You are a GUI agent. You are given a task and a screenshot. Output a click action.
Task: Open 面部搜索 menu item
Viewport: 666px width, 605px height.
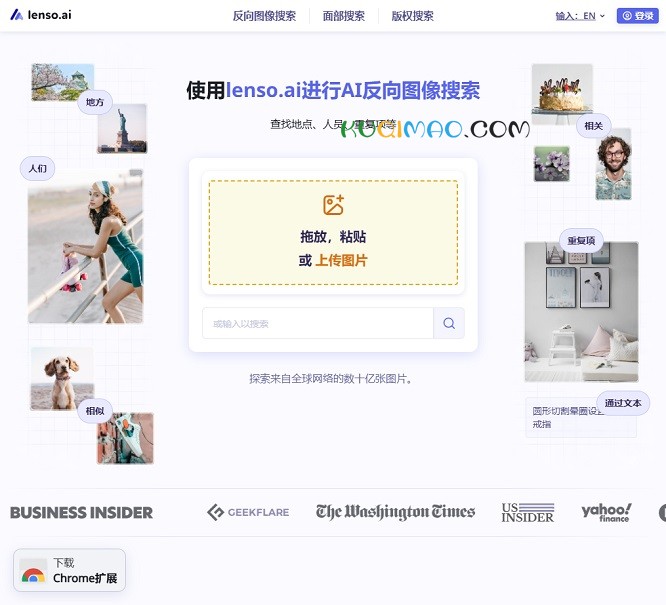point(344,16)
